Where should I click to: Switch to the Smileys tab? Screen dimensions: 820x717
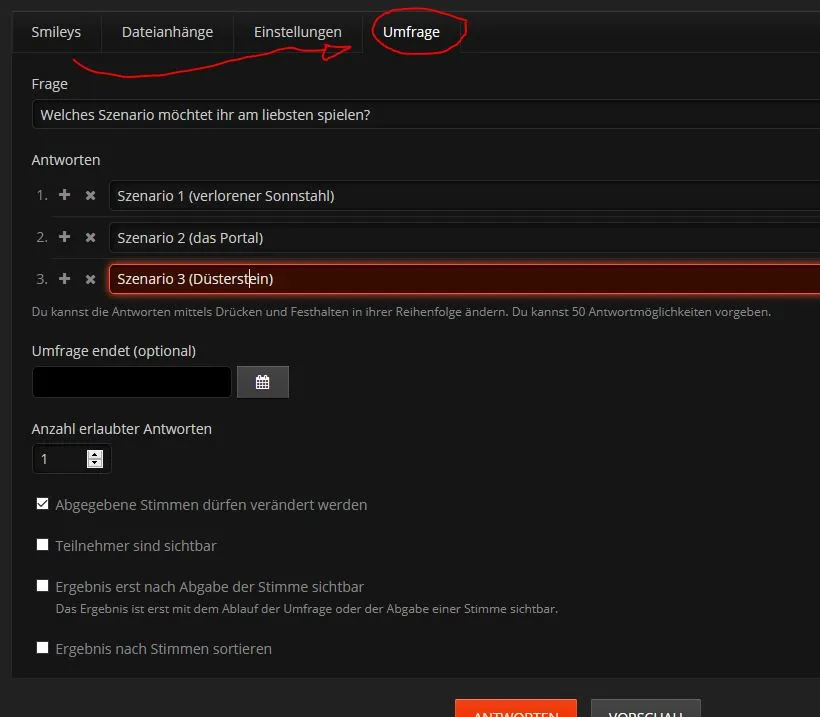coord(56,32)
